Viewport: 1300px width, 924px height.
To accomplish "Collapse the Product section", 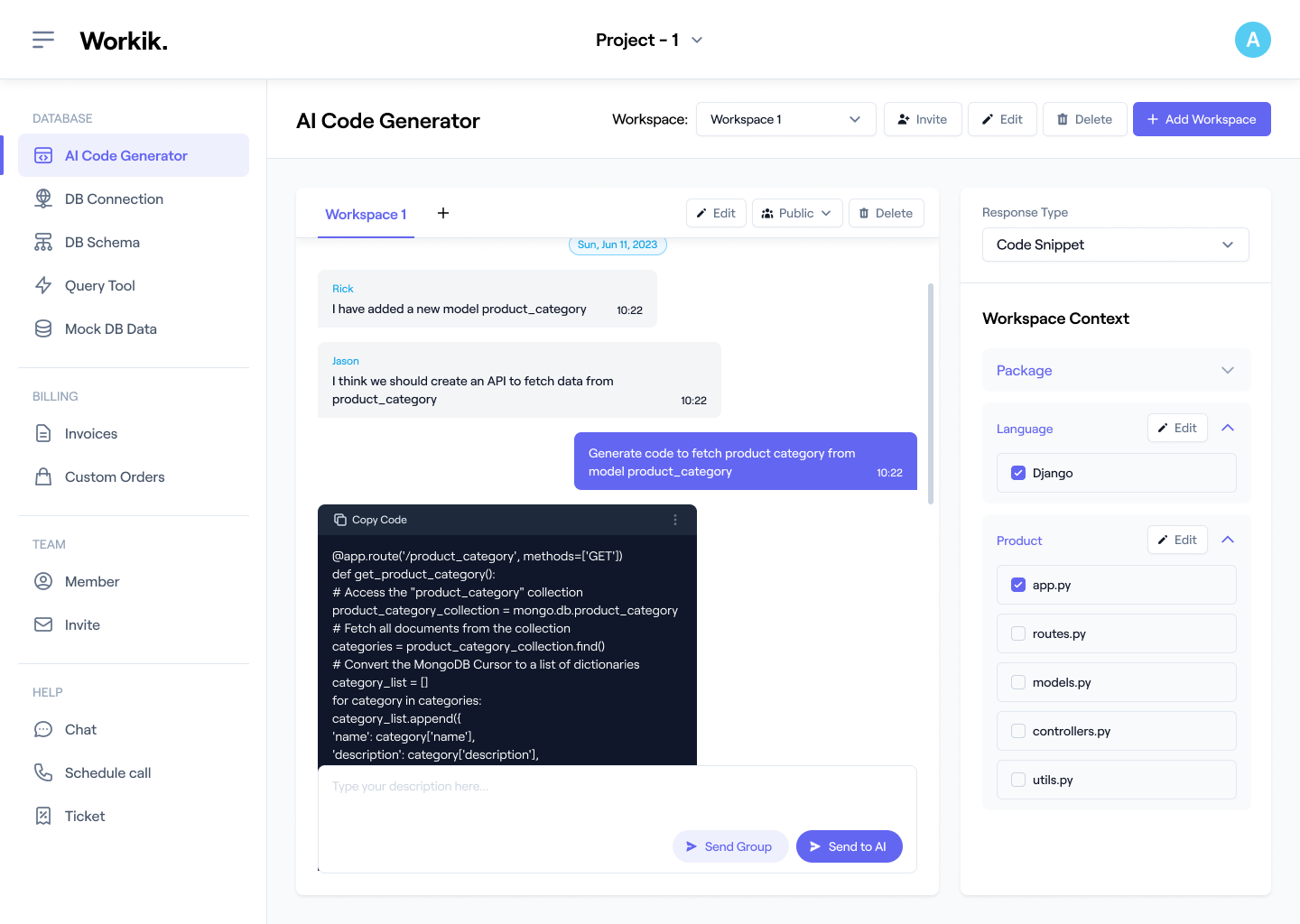I will coord(1227,539).
